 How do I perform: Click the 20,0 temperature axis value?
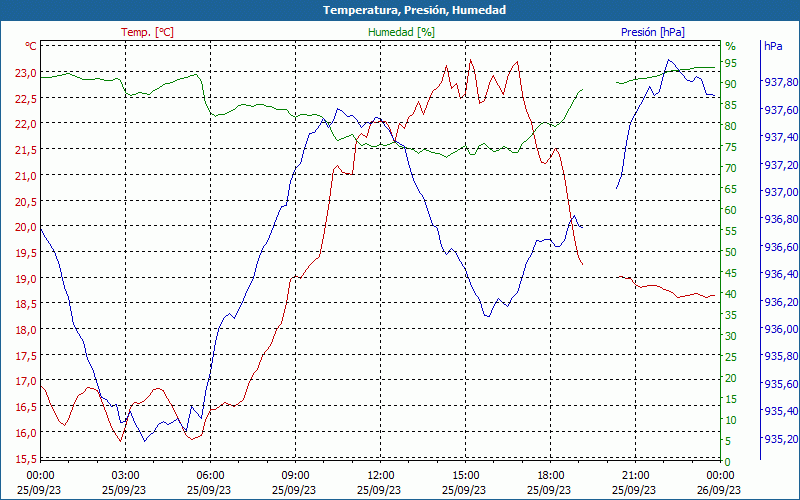pos(26,227)
